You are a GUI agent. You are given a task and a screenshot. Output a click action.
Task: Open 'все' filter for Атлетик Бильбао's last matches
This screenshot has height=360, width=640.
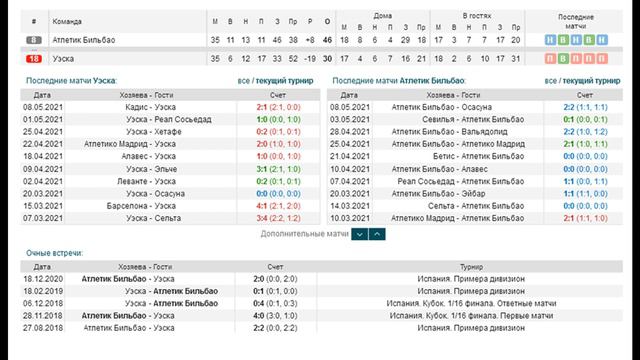[x=550, y=81]
